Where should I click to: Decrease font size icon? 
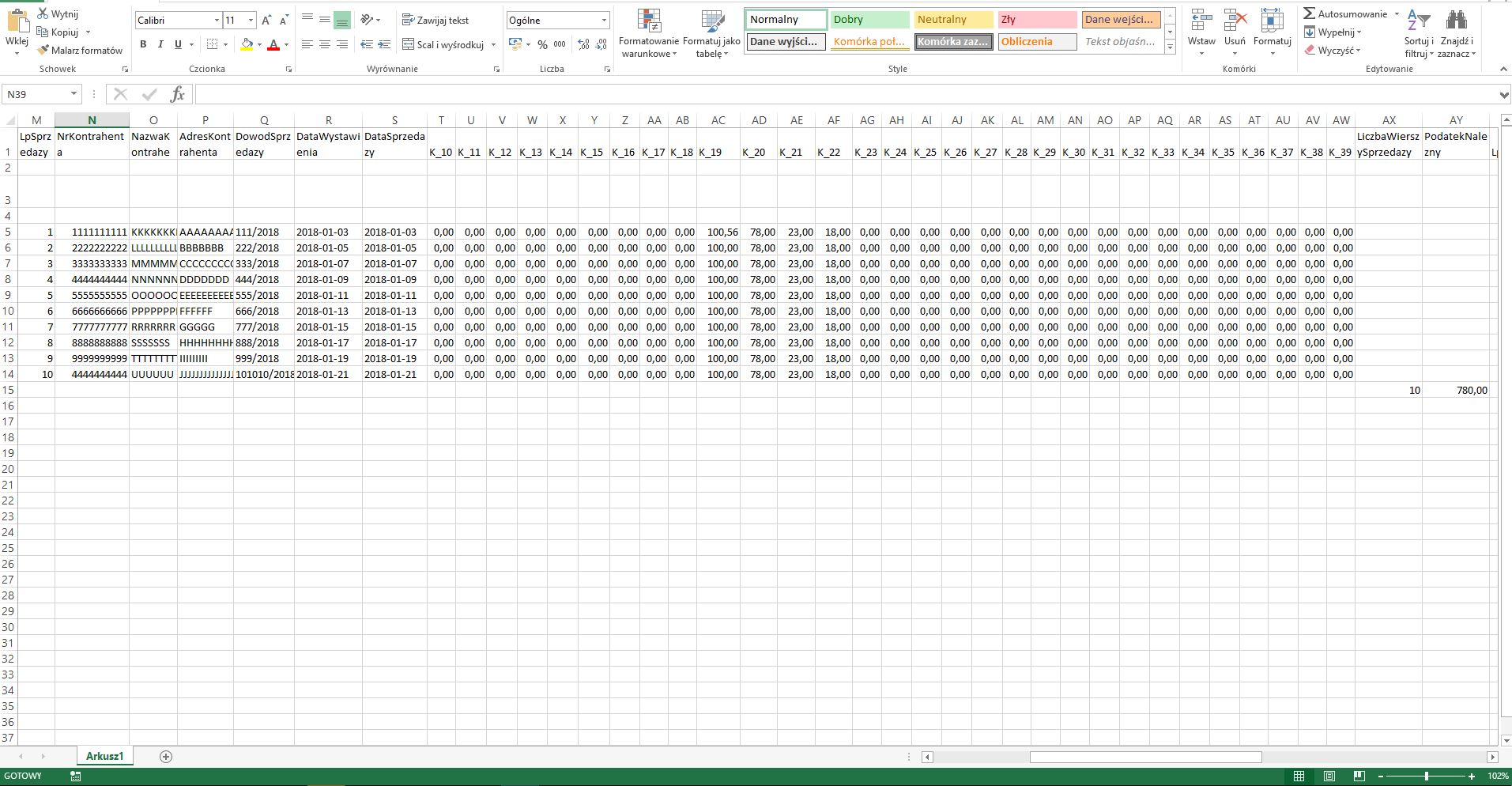[x=284, y=20]
